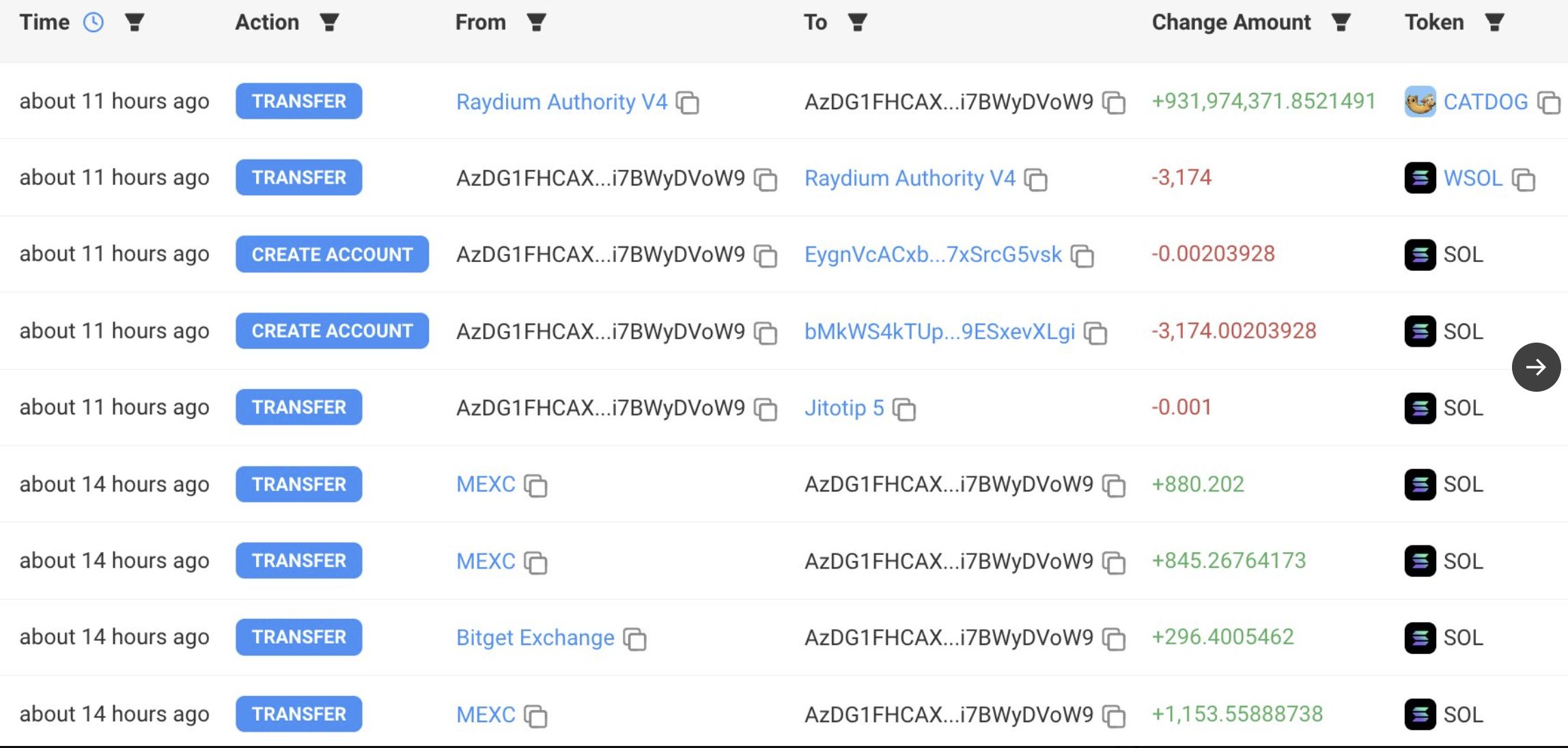This screenshot has height=748, width=1568.
Task: Copy the EygnVcACxb...7xSrcG5vsk address
Action: (1082, 256)
